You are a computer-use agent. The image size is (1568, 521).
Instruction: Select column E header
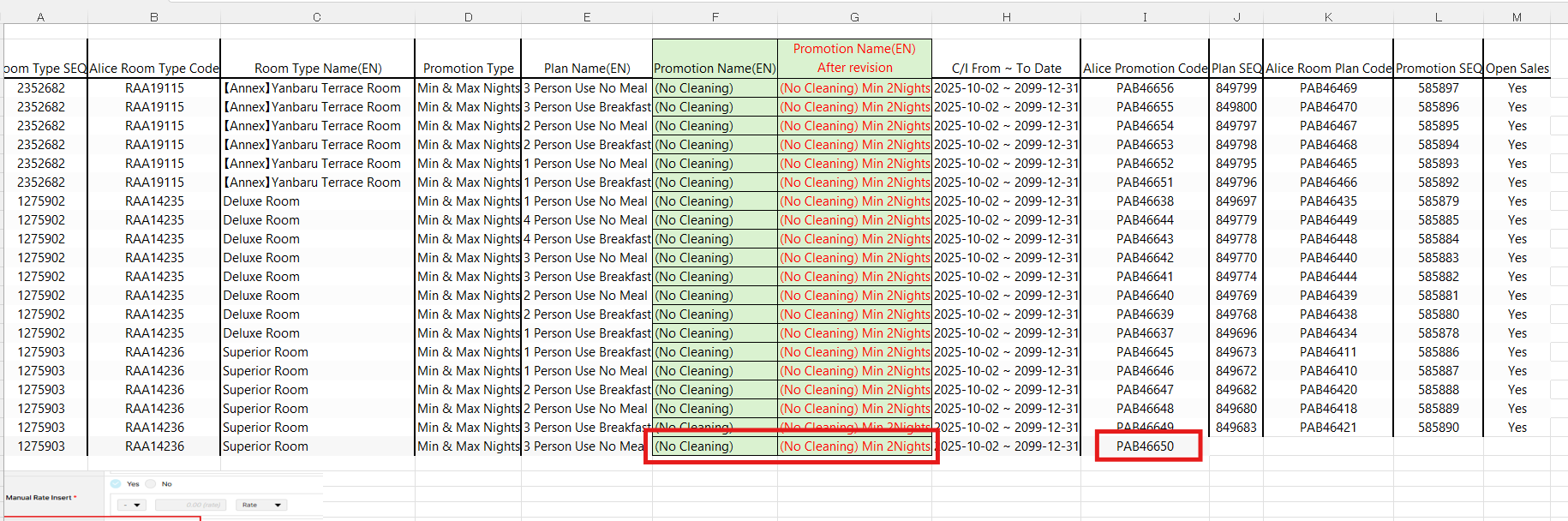pyautogui.click(x=587, y=17)
